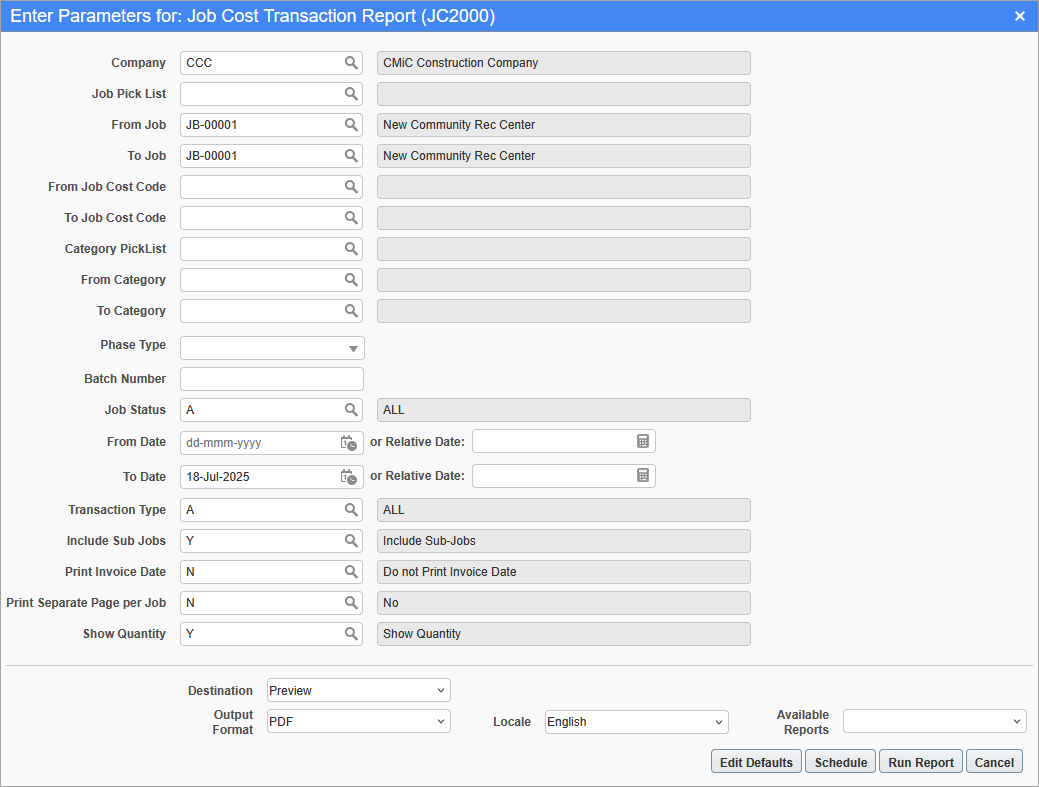Click 'Show Quantity' description text box
Viewport: 1039px width, 787px height.
pos(564,634)
